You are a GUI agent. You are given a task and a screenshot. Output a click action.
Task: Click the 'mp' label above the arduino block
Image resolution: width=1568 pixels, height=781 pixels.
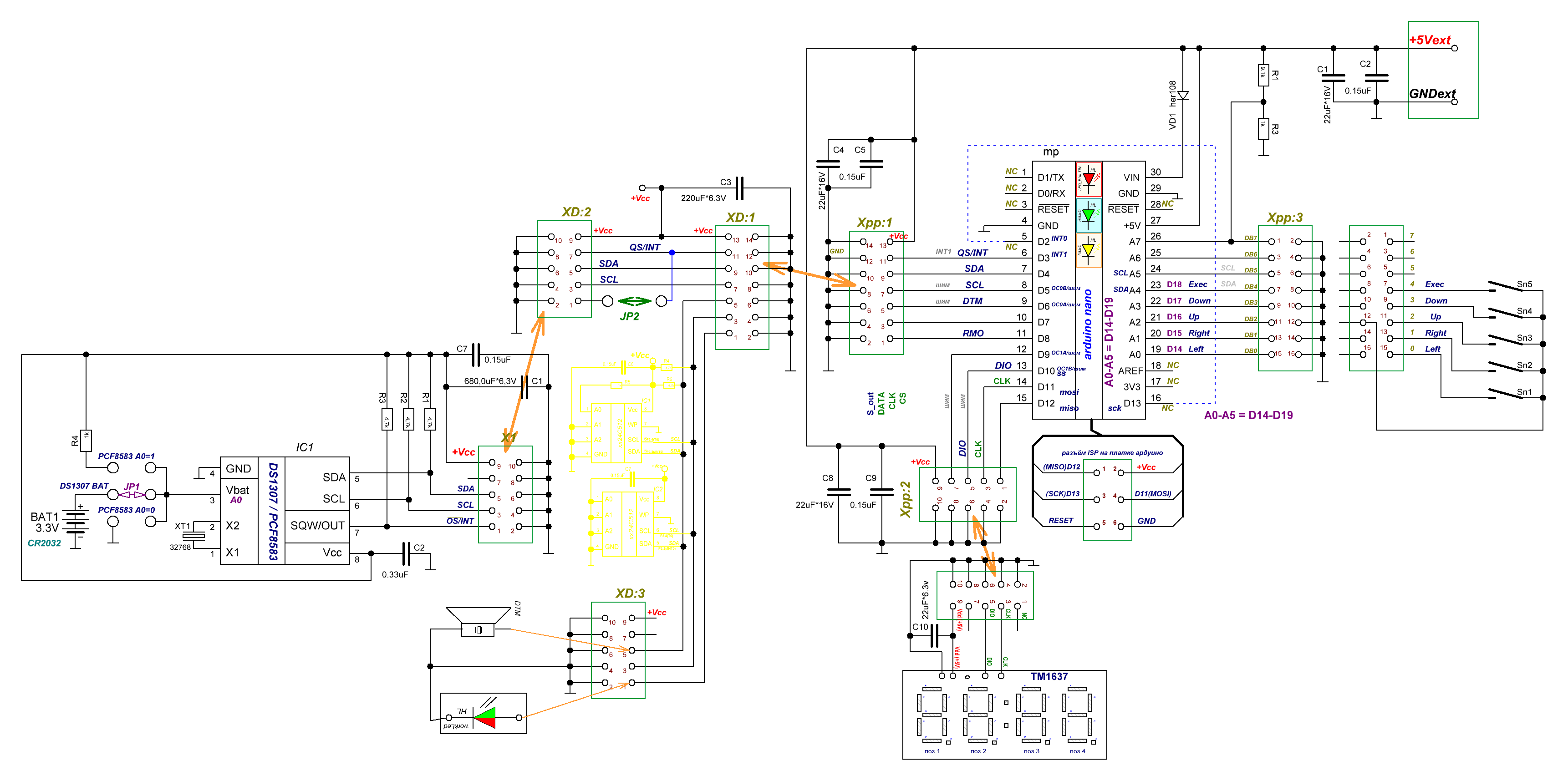(x=1051, y=152)
